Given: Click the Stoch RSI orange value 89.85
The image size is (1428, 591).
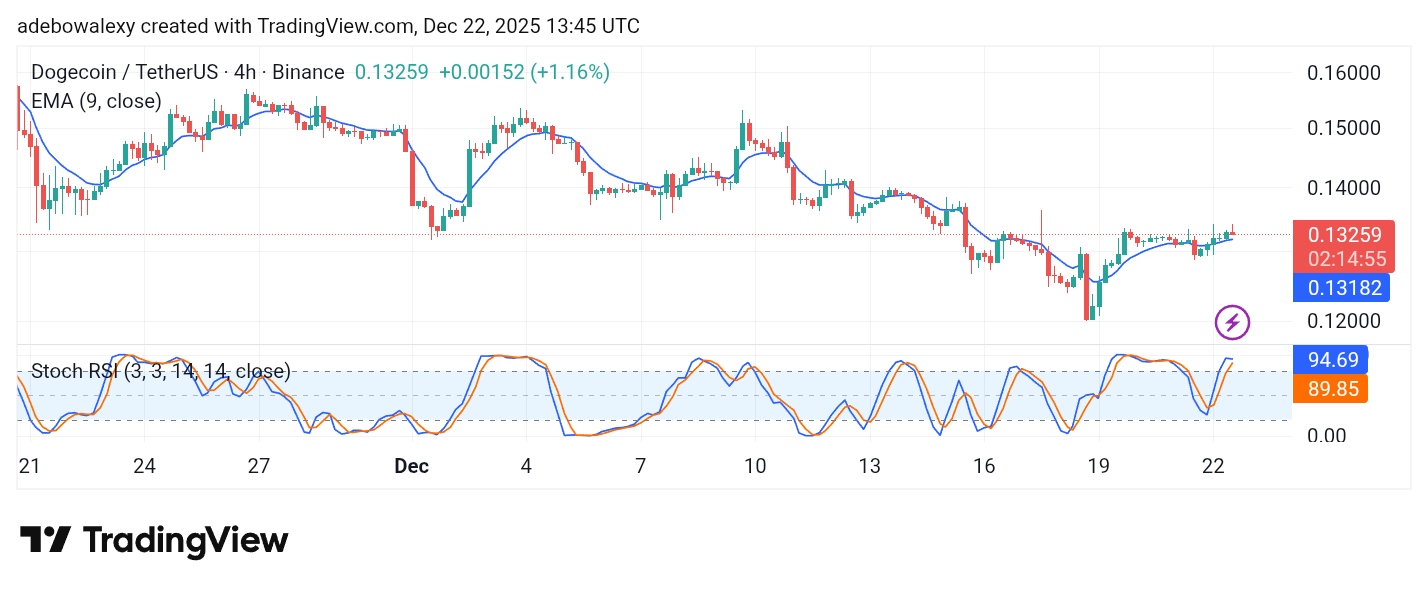Looking at the screenshot, I should [x=1330, y=389].
